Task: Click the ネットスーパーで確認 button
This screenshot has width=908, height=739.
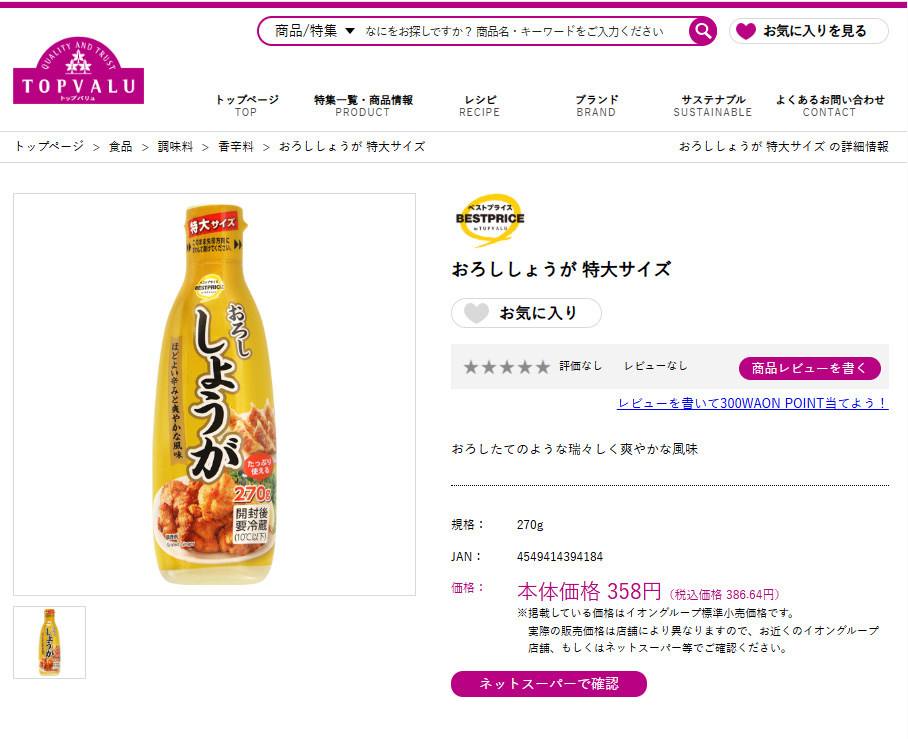Action: click(548, 684)
